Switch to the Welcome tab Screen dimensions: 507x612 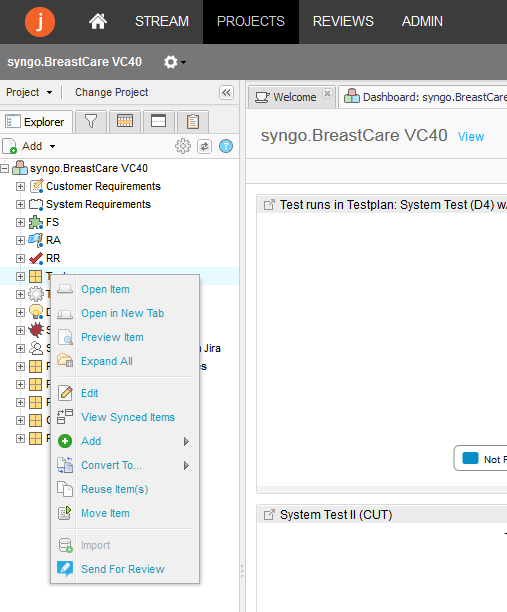pyautogui.click(x=292, y=97)
